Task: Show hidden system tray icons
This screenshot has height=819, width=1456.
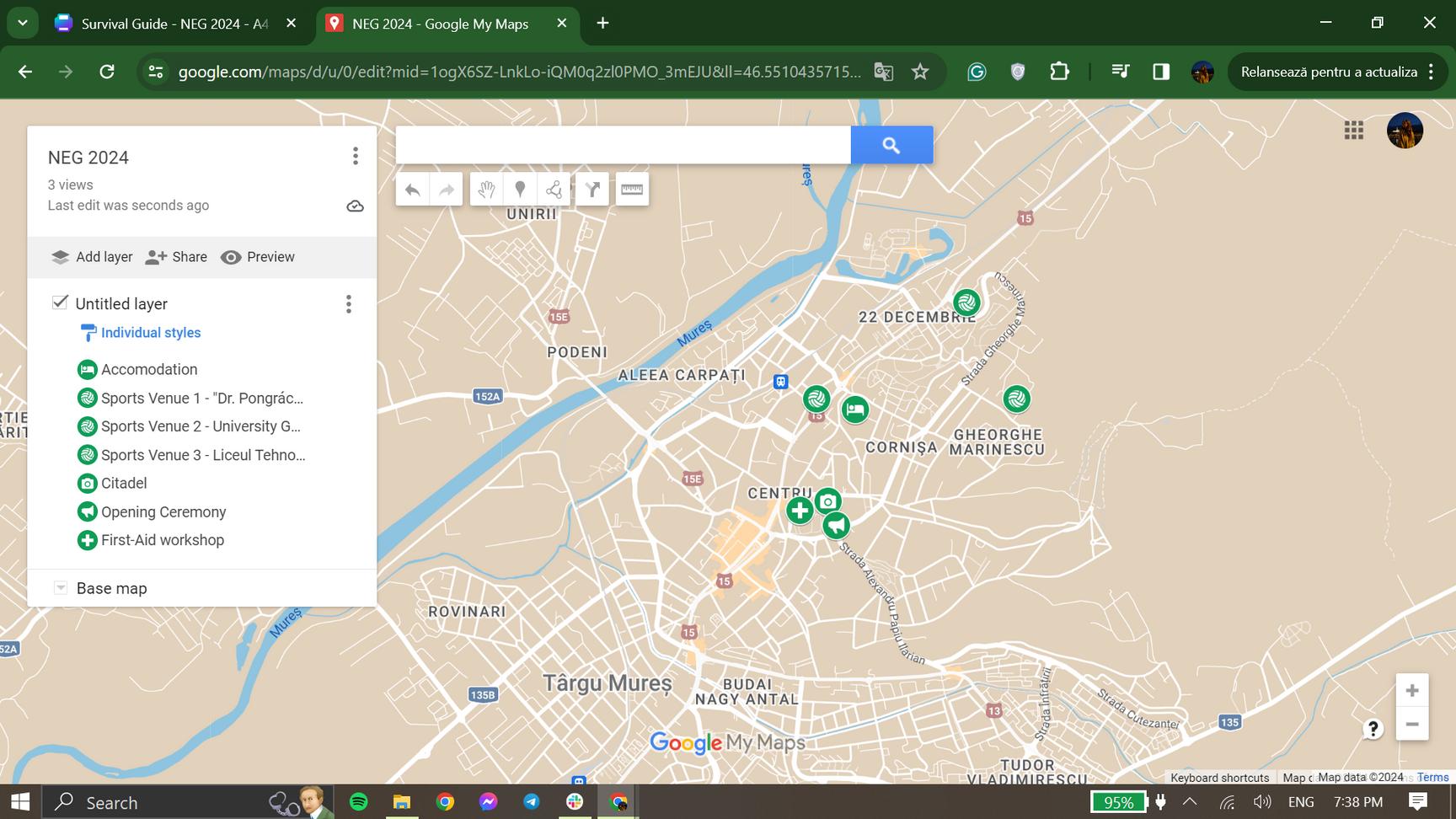Action: (1190, 801)
